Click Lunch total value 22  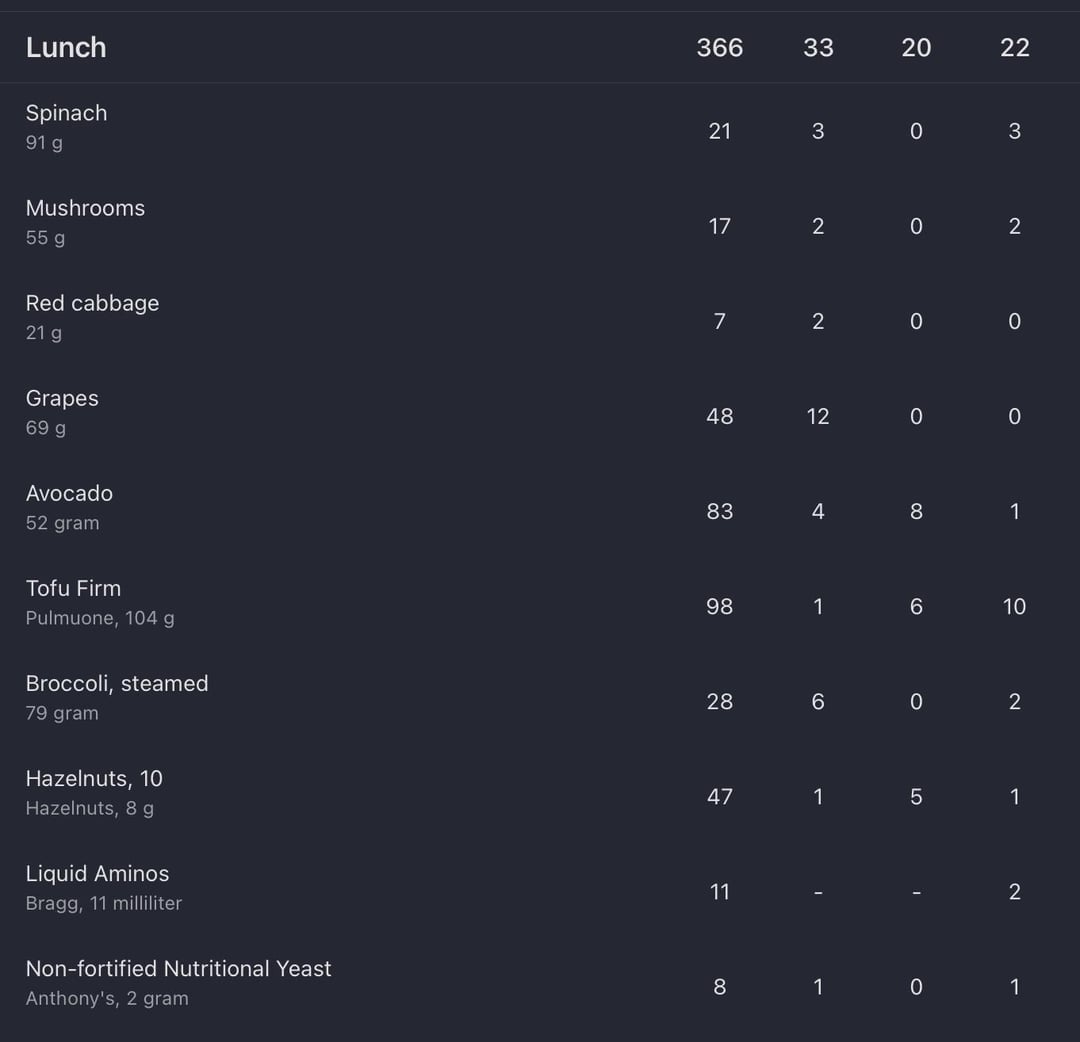point(1014,47)
